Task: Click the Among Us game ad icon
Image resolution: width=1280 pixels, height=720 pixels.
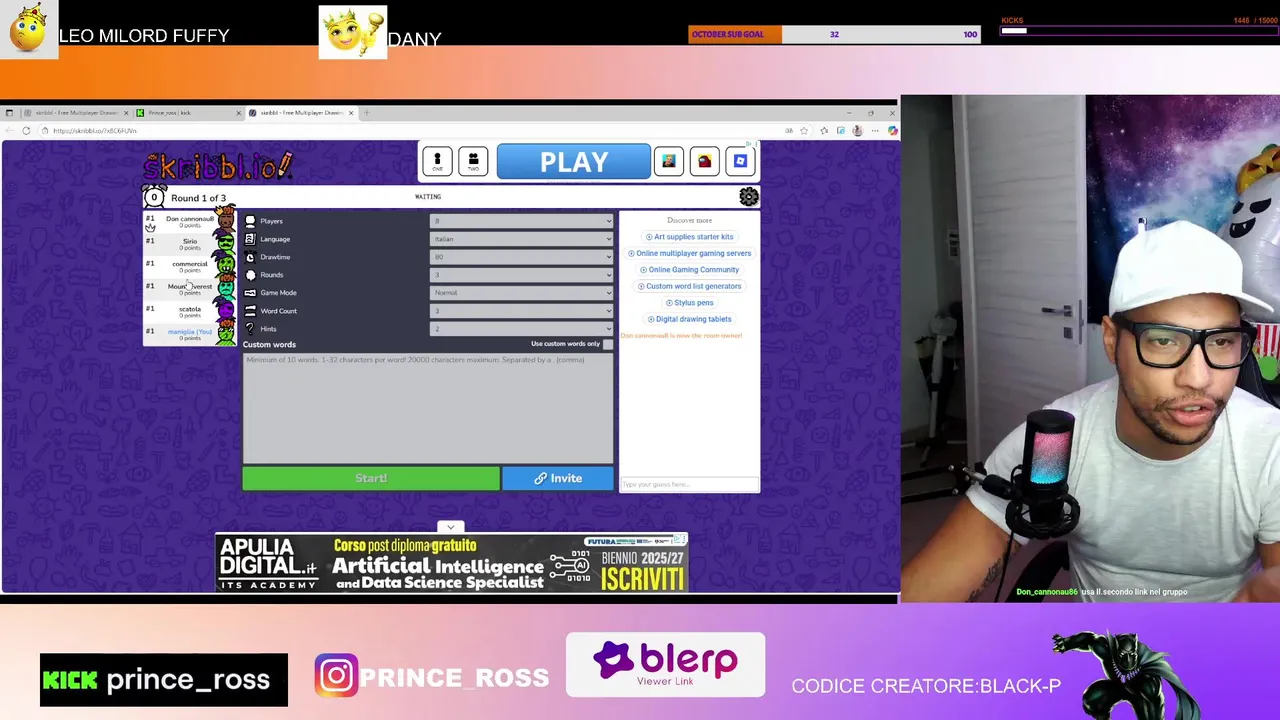Action: point(705,161)
